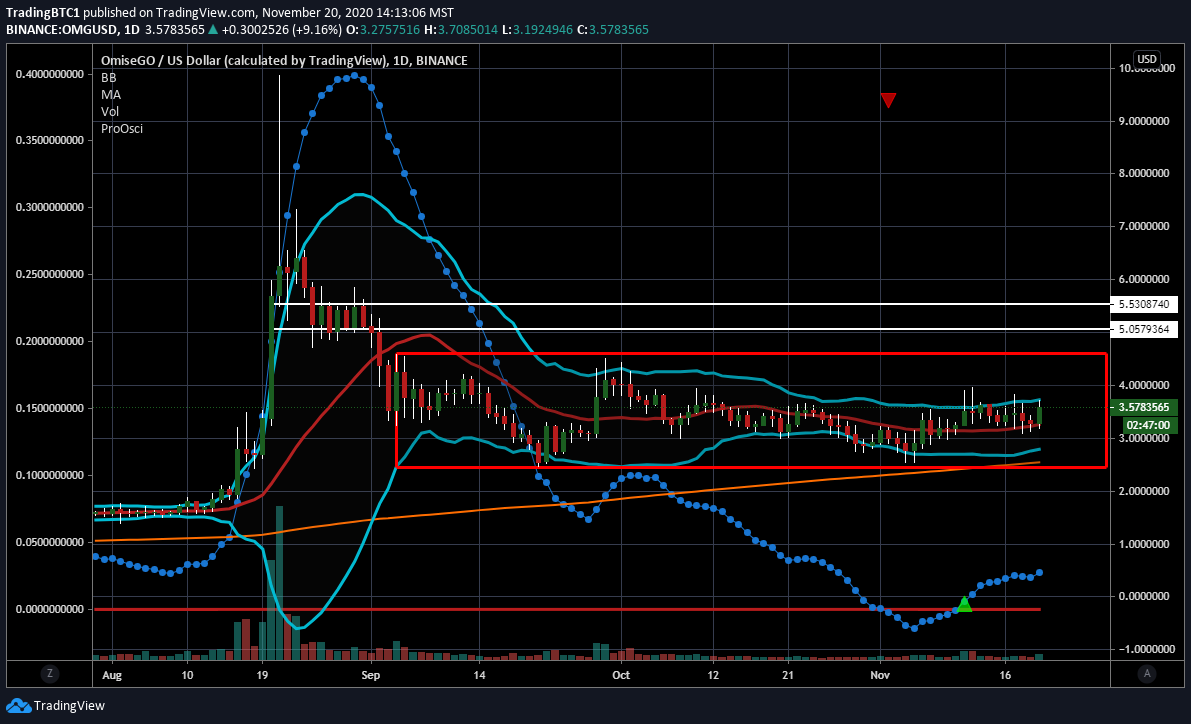Viewport: 1191px width, 724px height.
Task: Click the Sep label on time axis
Action: 371,675
